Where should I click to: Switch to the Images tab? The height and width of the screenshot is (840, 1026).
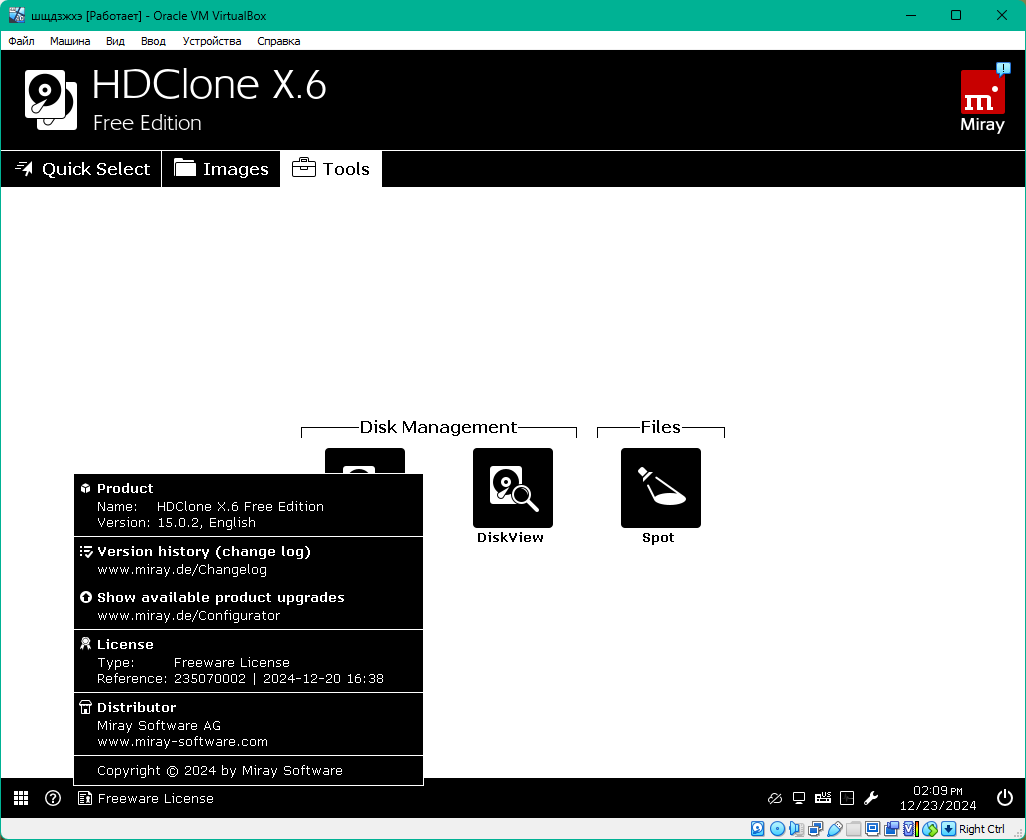221,169
